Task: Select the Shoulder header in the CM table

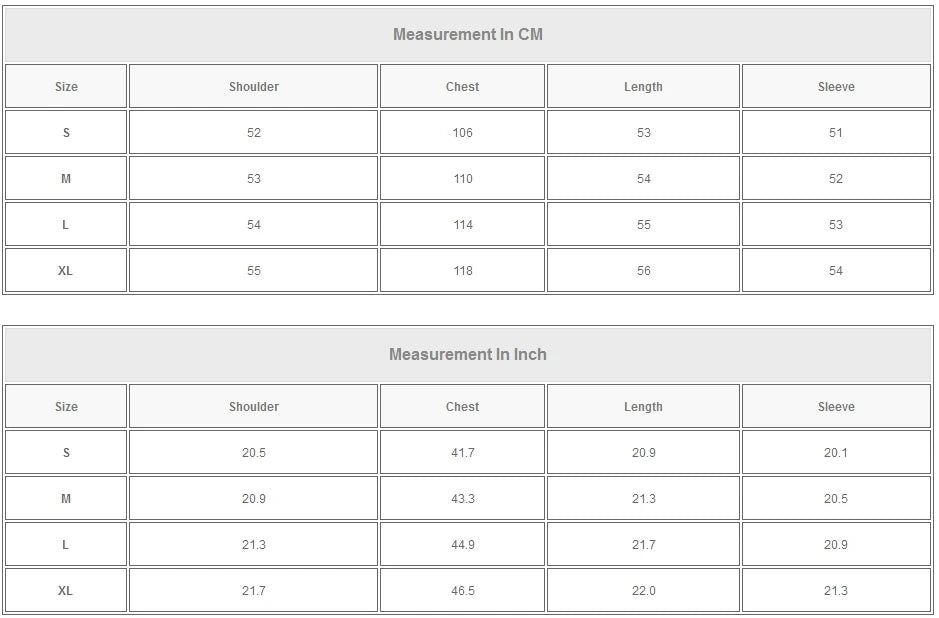Action: pos(254,87)
